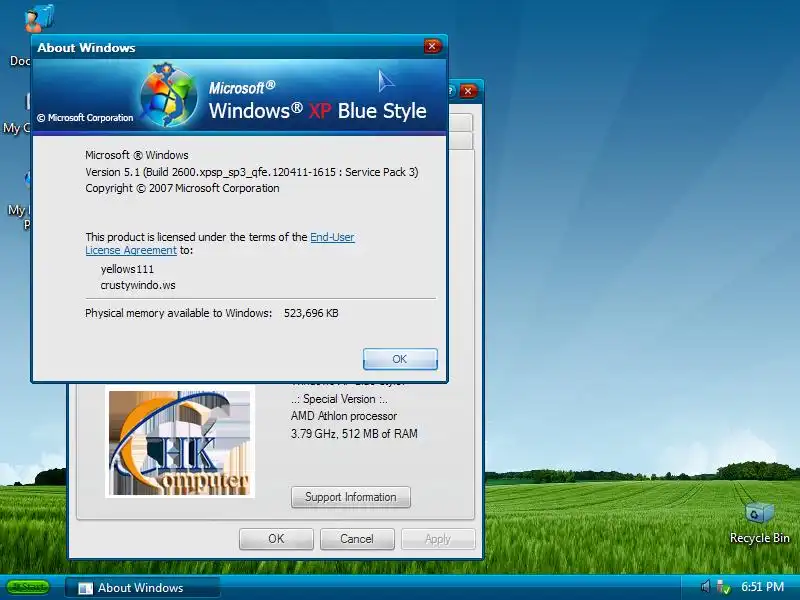This screenshot has width=800, height=600.
Task: Click the crustywindo.ws organization text
Action: pyautogui.click(x=138, y=285)
